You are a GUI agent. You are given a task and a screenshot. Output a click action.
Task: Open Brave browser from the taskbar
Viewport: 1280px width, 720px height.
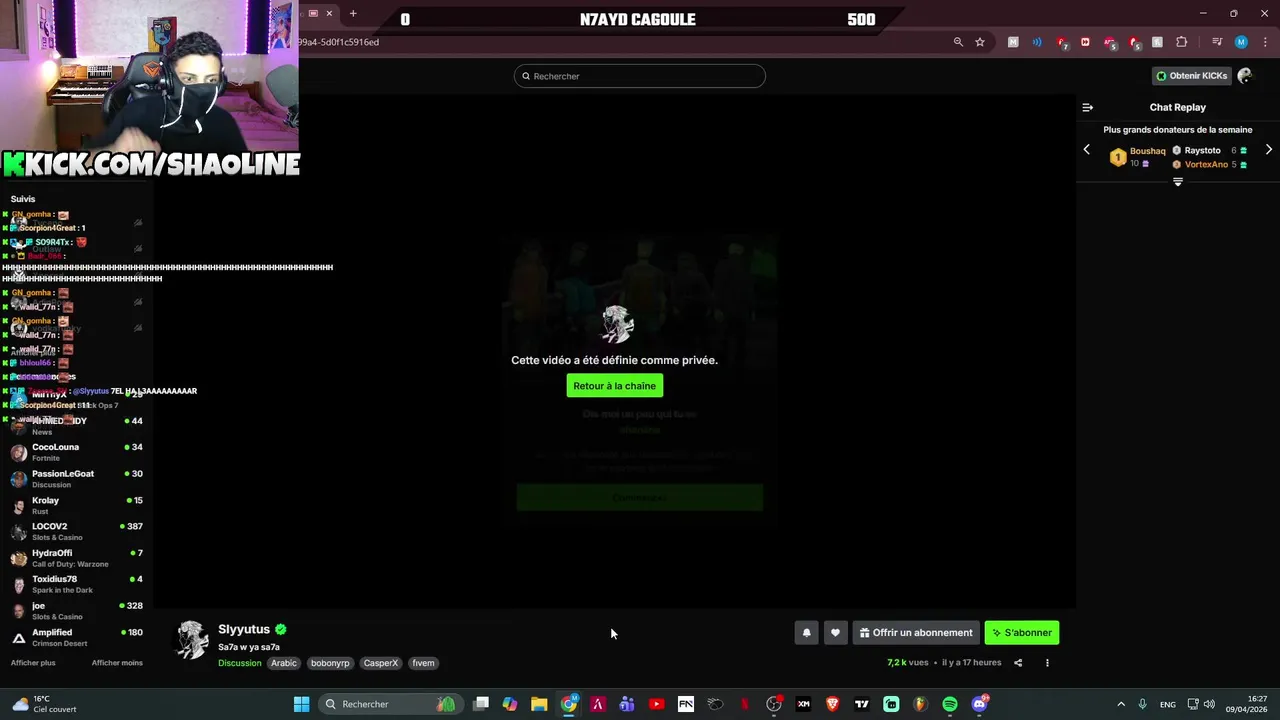pyautogui.click(x=832, y=704)
